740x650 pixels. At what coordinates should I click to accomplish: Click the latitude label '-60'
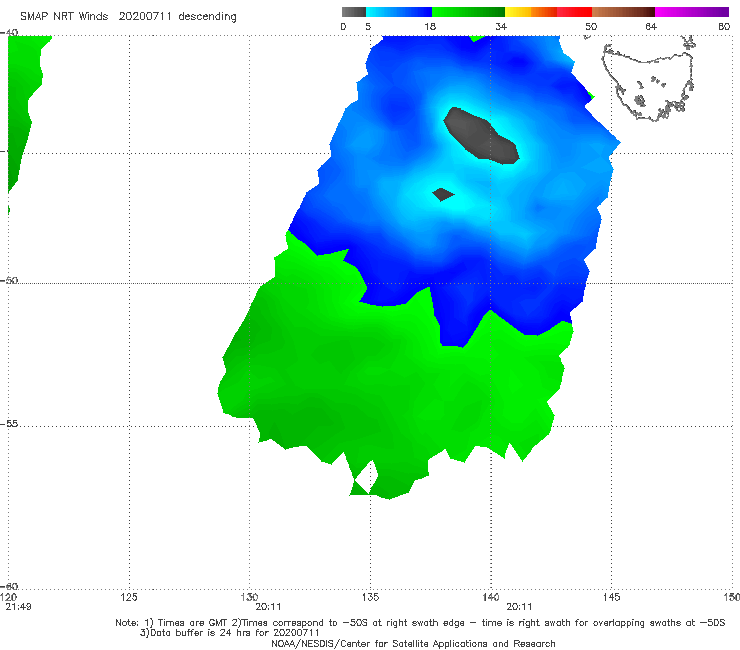click(9, 586)
